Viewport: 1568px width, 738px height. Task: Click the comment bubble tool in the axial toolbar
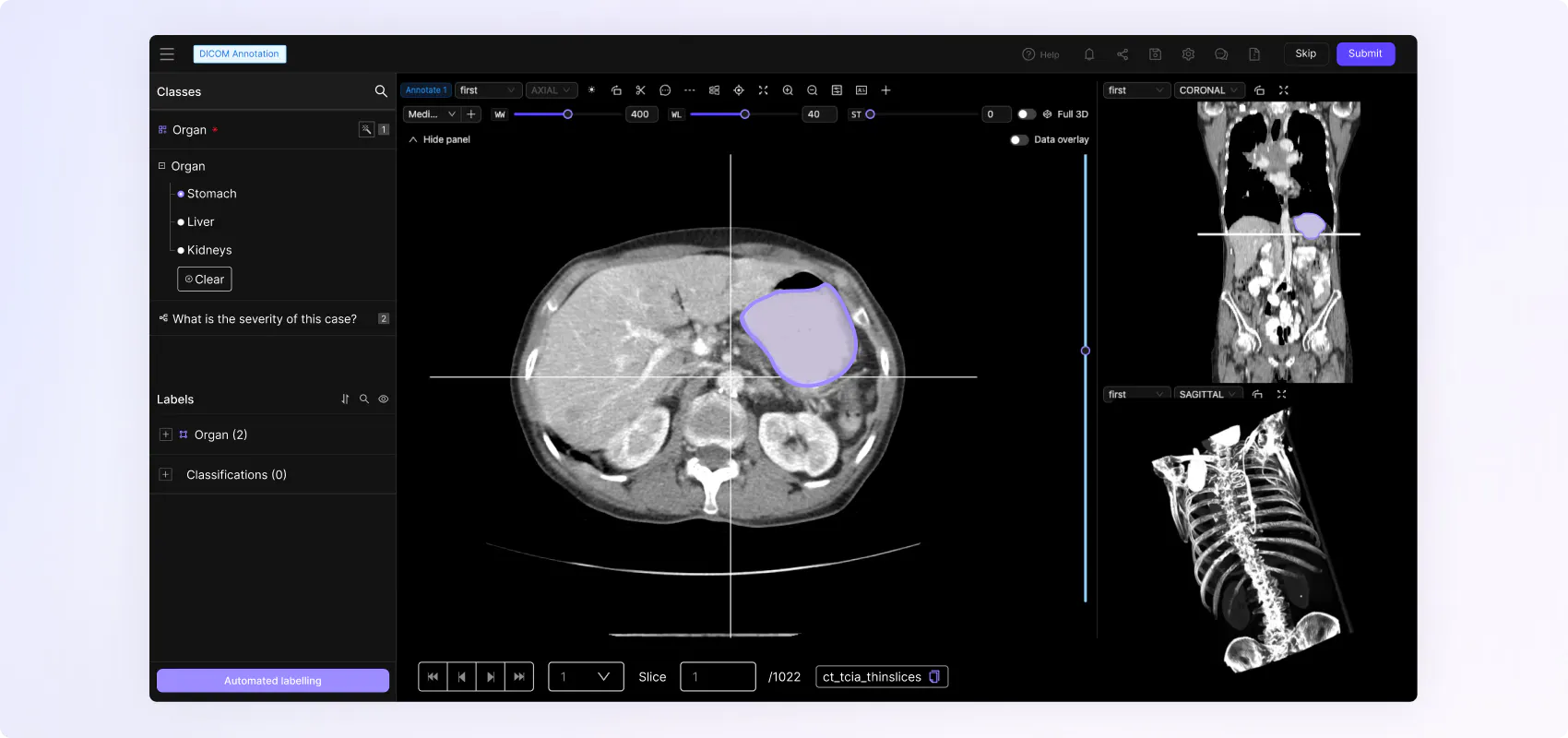(665, 90)
